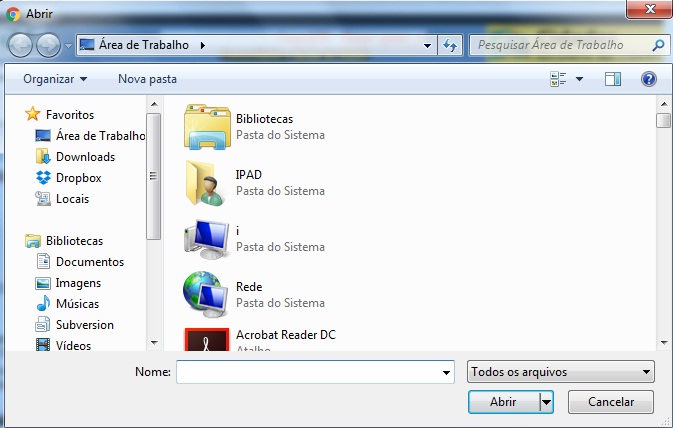The height and width of the screenshot is (428, 673).
Task: Open Subversion library
Action: point(85,325)
